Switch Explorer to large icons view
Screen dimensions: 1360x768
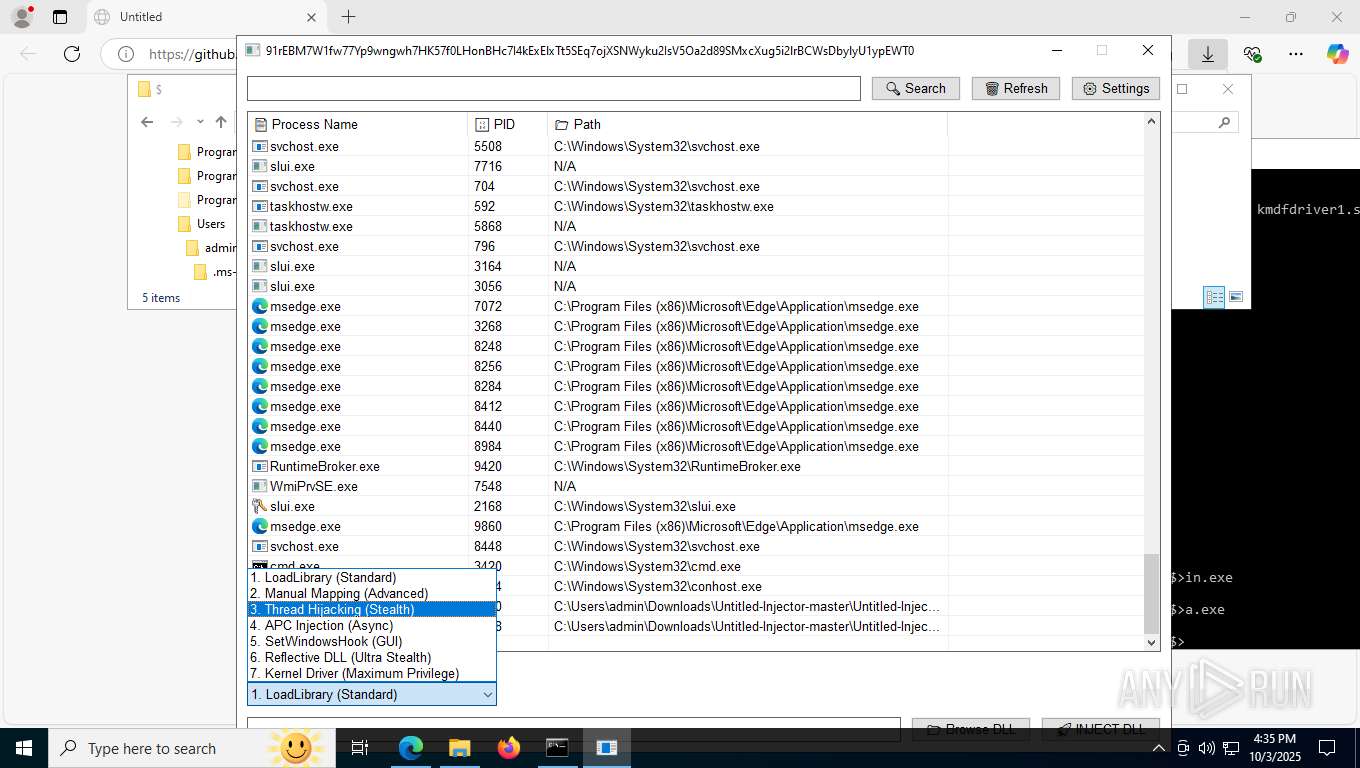click(1236, 297)
